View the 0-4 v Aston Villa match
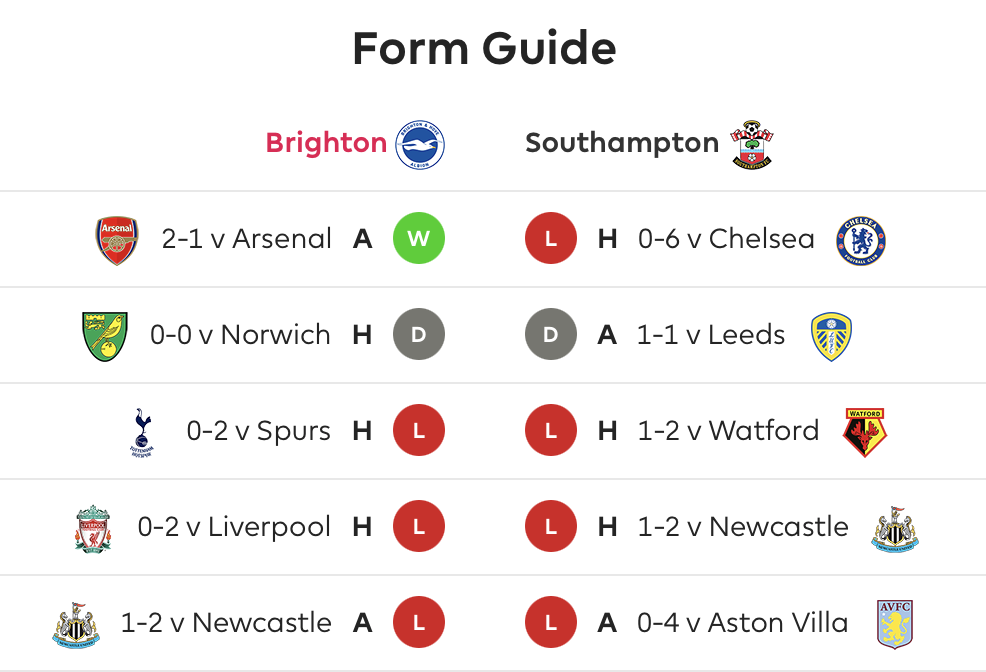The image size is (986, 672). [743, 623]
